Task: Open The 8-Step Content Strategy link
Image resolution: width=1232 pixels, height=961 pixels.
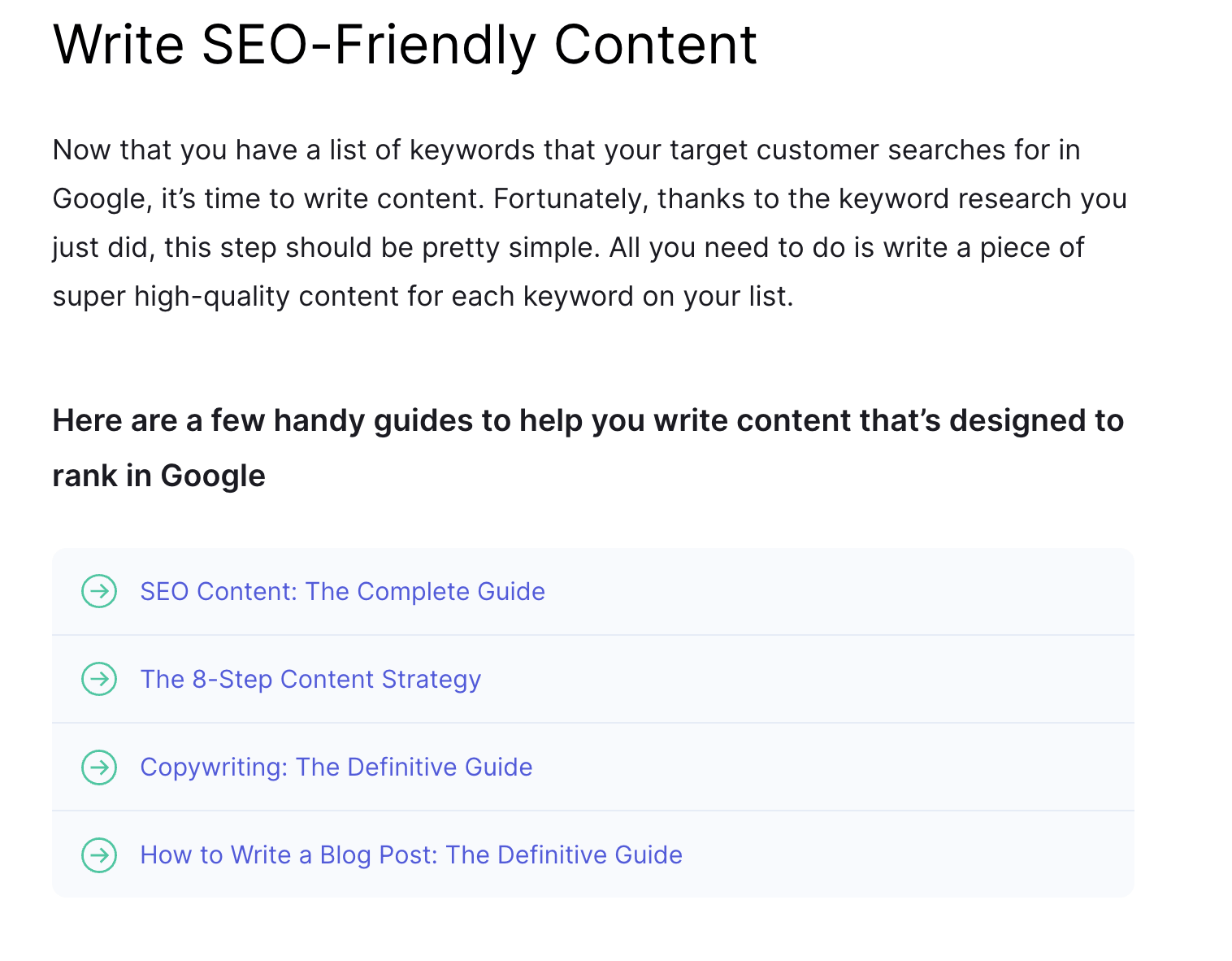Action: point(310,679)
